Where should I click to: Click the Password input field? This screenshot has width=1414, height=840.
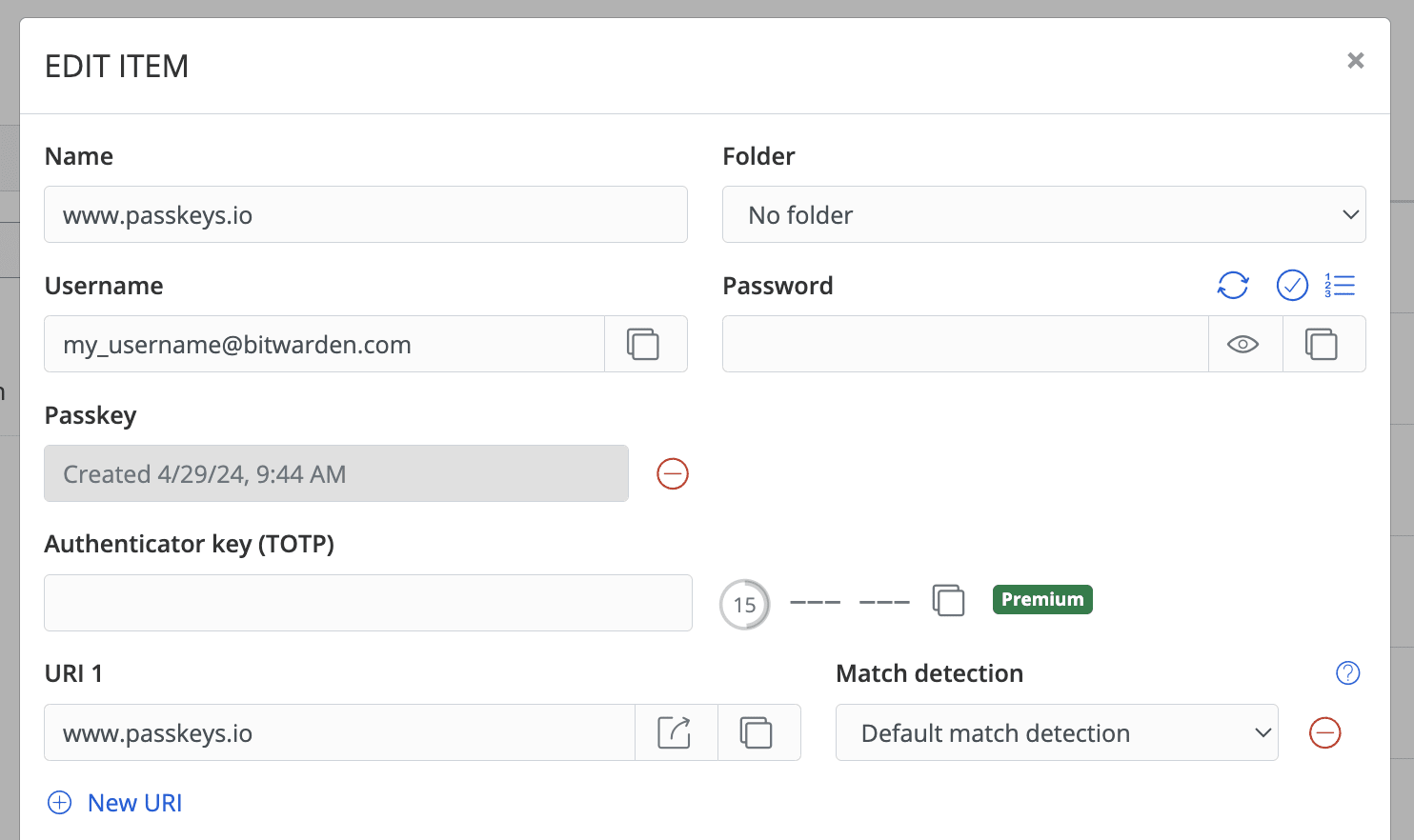(x=966, y=344)
